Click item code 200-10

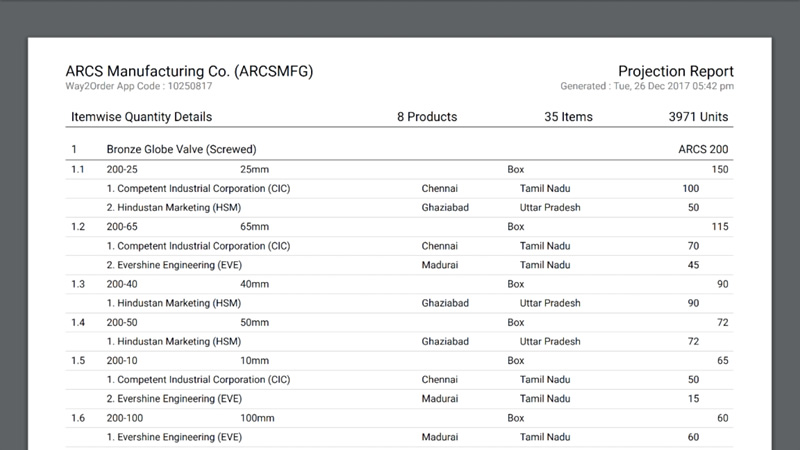pyautogui.click(x=122, y=361)
